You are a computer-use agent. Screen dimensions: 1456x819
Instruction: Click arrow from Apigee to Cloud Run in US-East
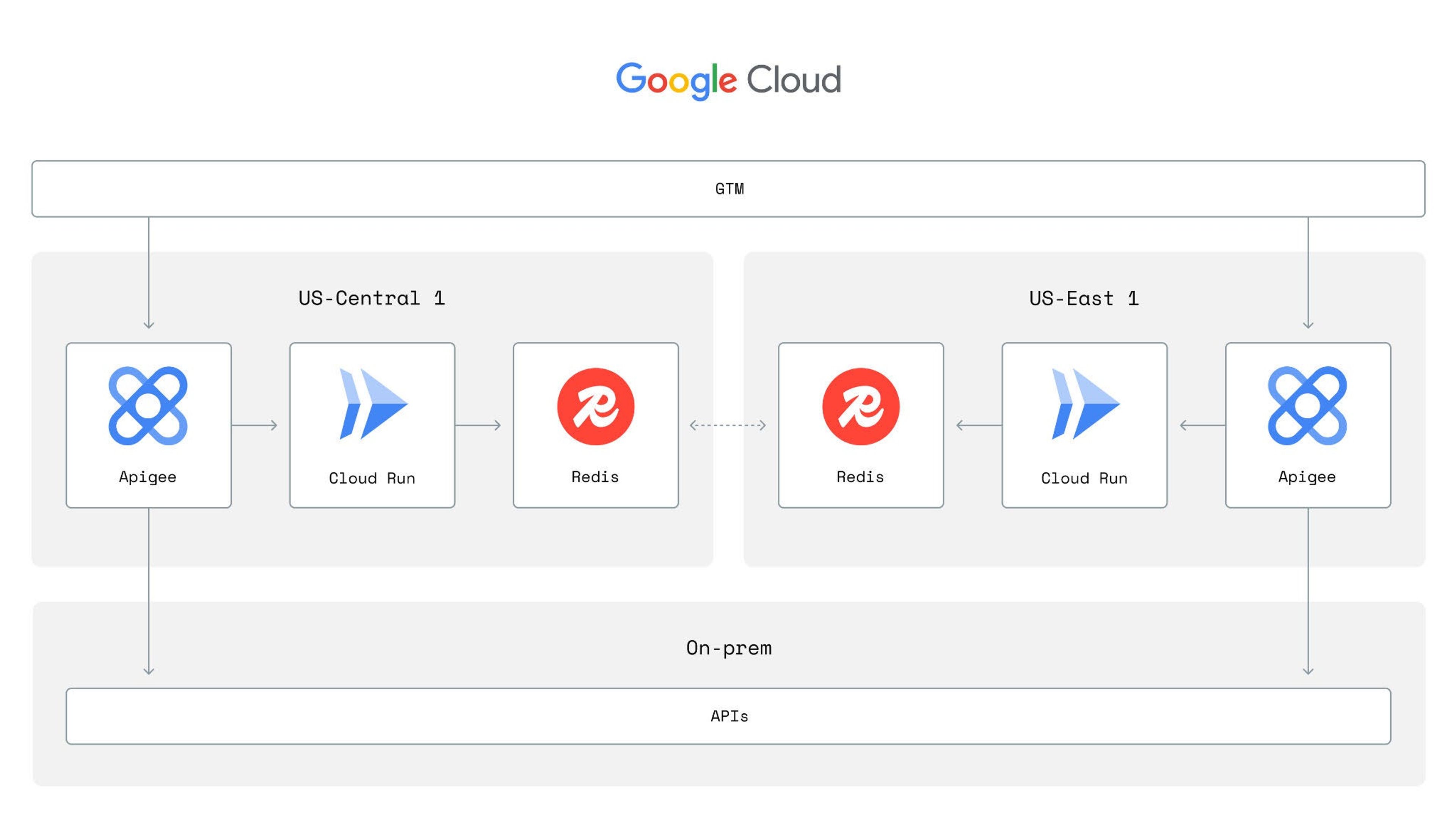(1202, 425)
